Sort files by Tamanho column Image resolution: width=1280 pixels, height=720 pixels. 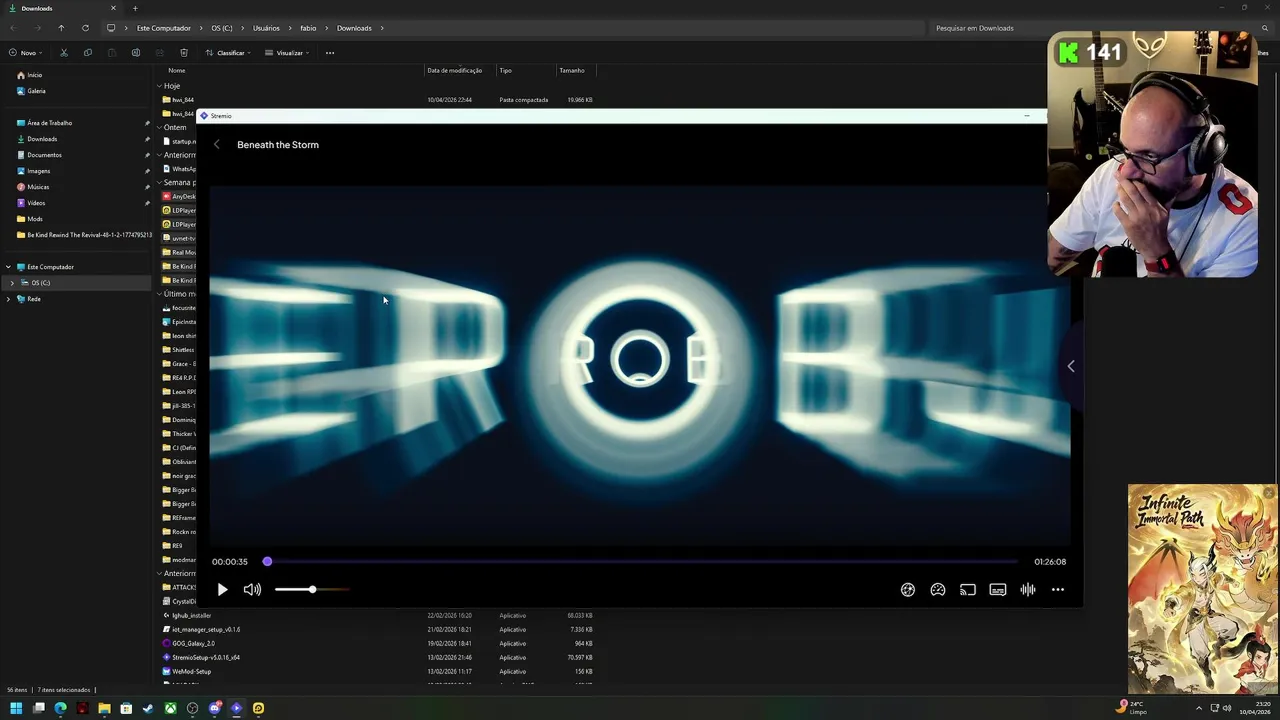coord(572,71)
